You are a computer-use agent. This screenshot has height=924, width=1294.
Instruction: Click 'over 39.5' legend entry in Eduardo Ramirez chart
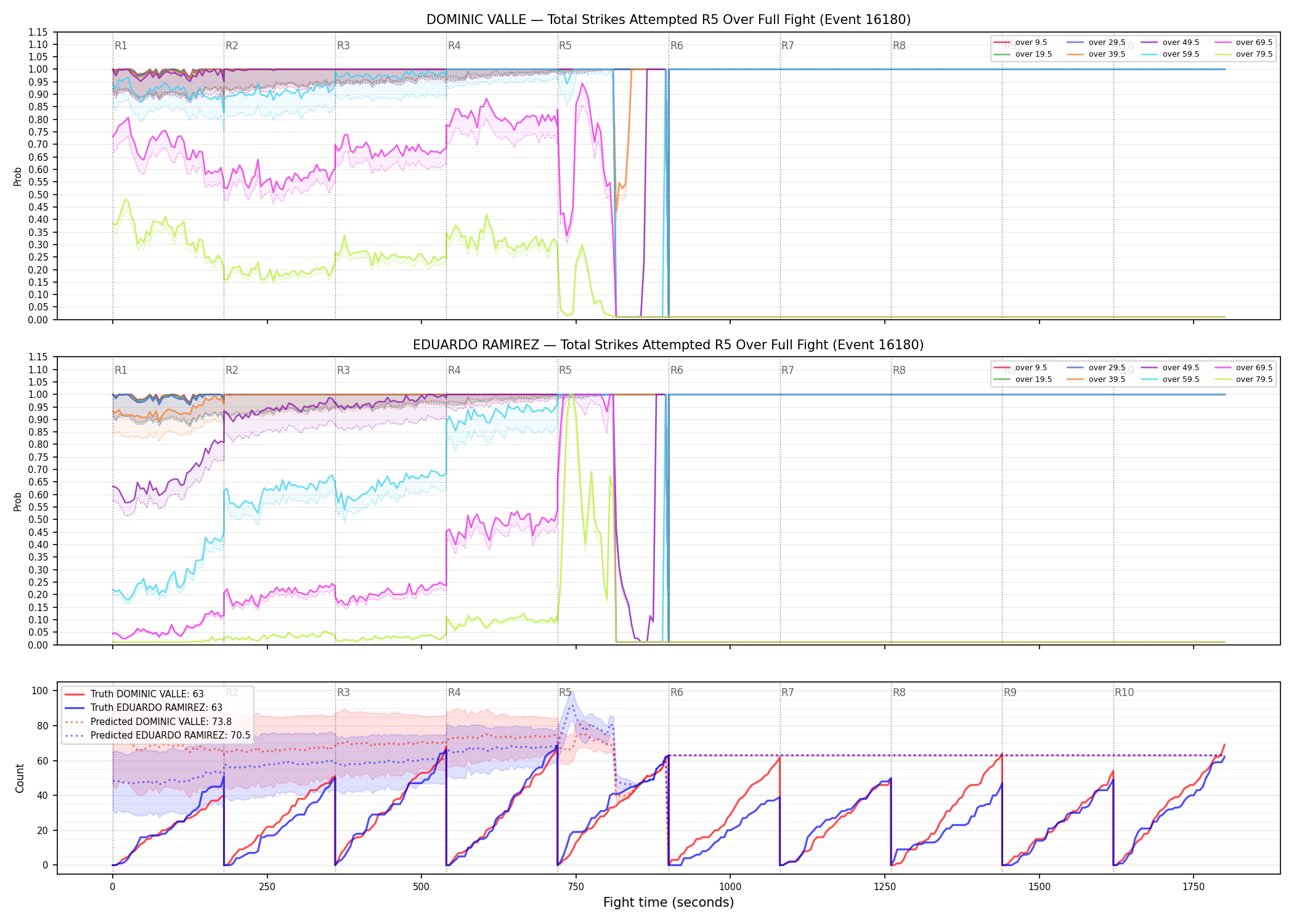click(1096, 379)
